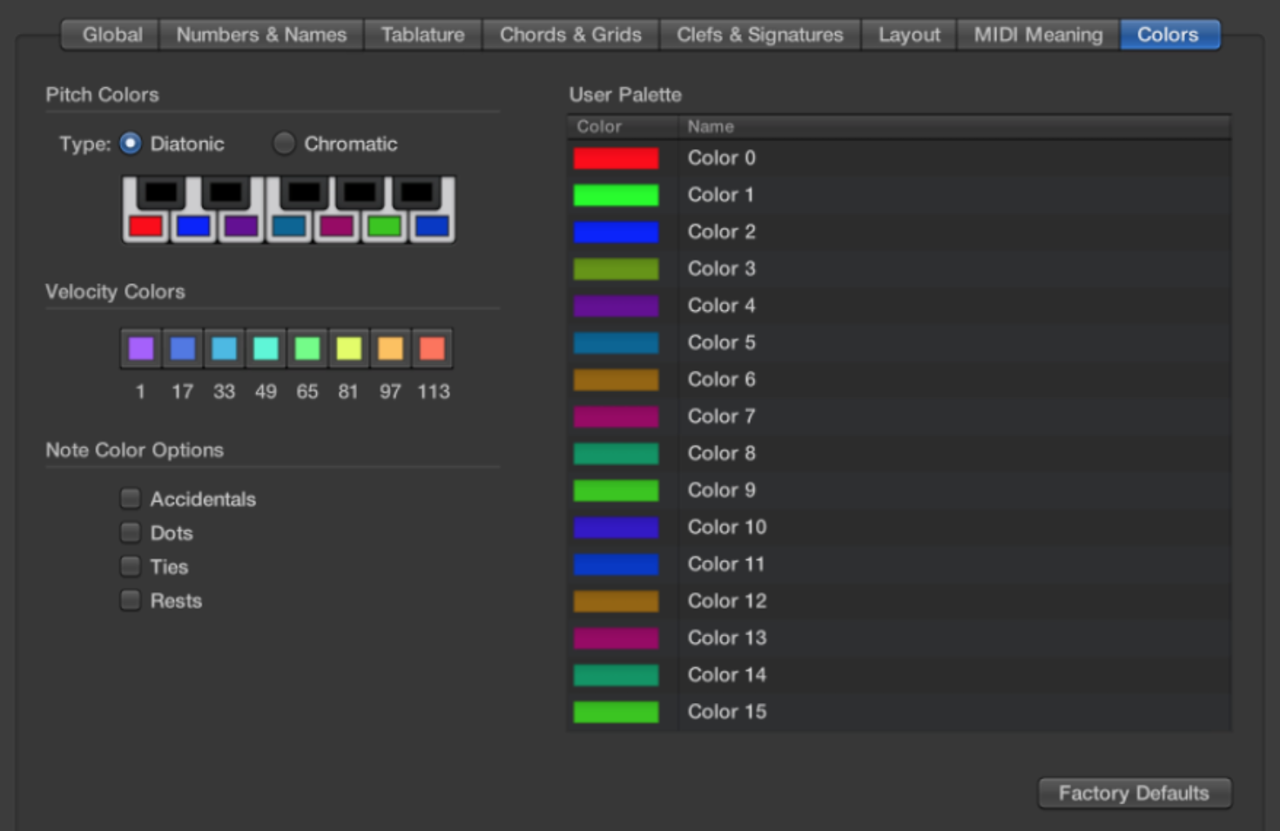Switch to the Clefs & Signatures tab
This screenshot has width=1280, height=831.
[x=759, y=34]
